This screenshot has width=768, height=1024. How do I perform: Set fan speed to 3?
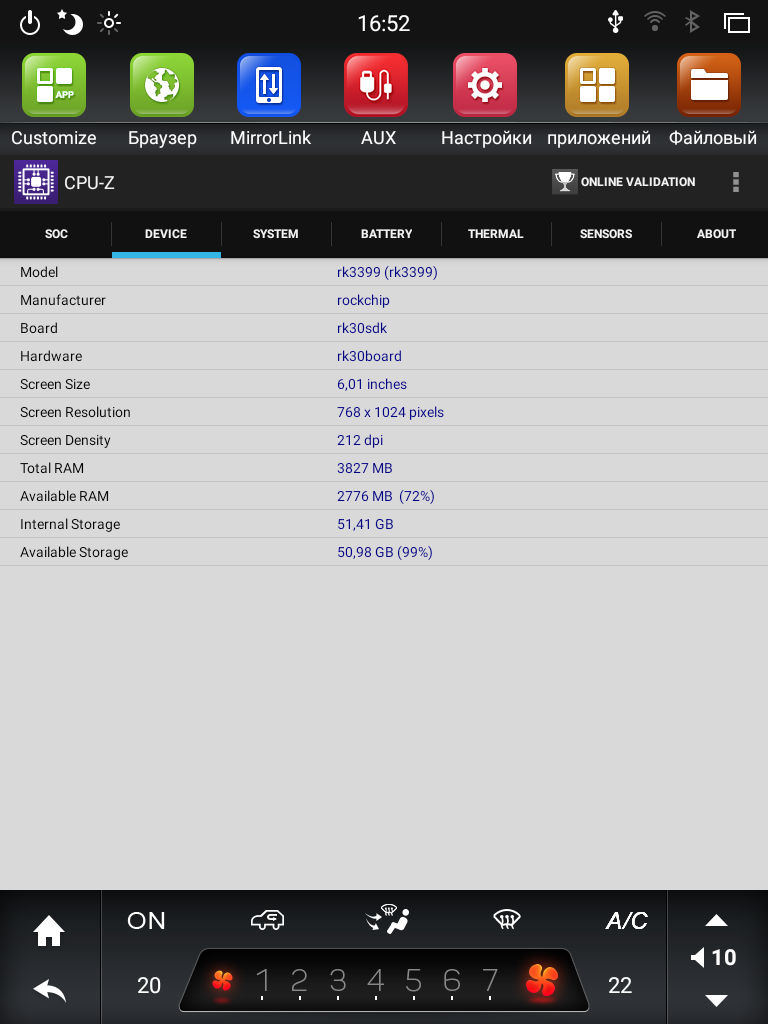pyautogui.click(x=338, y=981)
